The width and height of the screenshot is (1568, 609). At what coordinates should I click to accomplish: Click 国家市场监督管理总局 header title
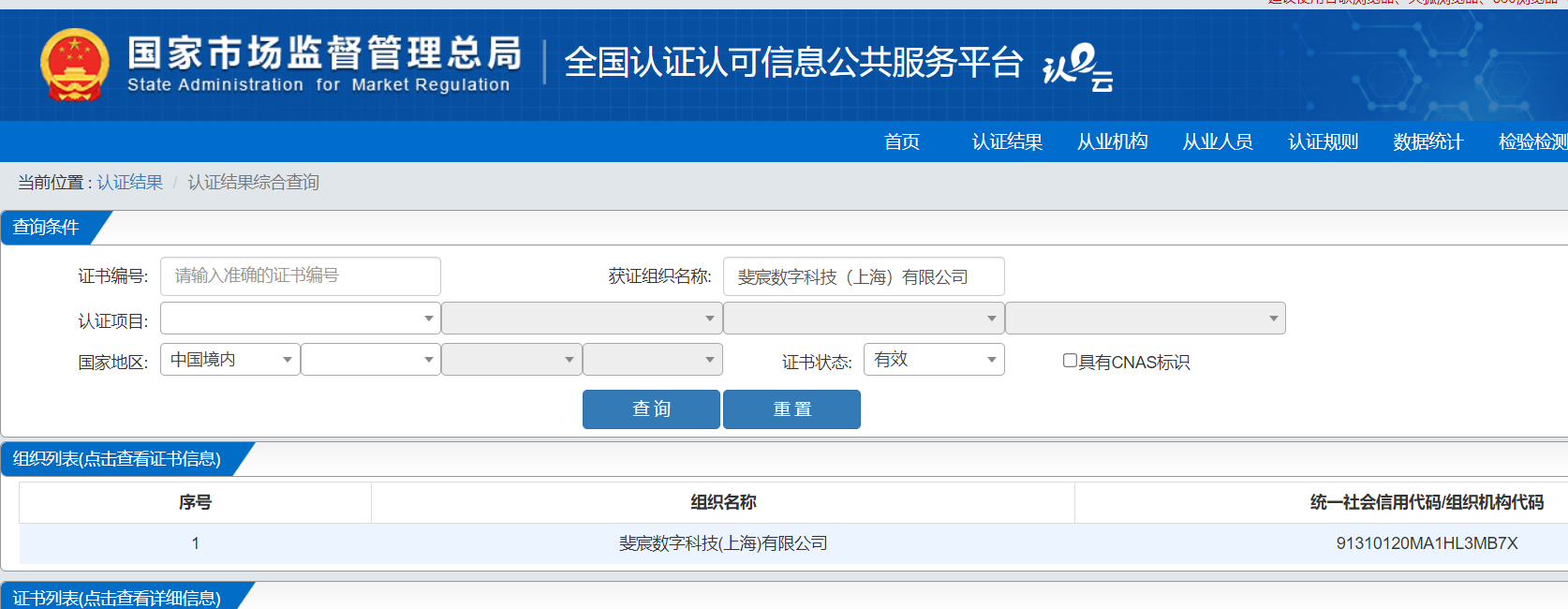pyautogui.click(x=324, y=53)
